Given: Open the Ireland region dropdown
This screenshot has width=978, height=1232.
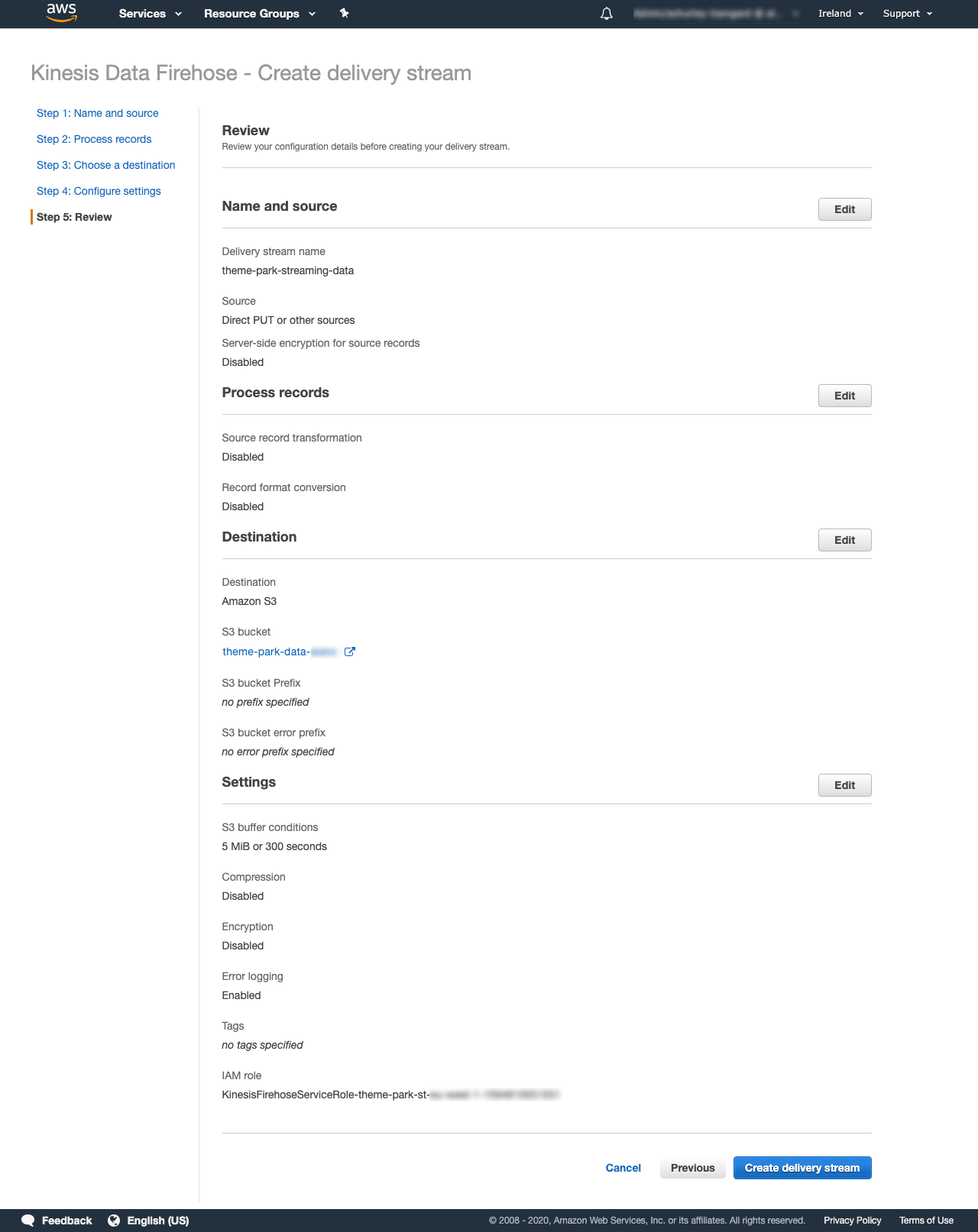Looking at the screenshot, I should pos(841,14).
